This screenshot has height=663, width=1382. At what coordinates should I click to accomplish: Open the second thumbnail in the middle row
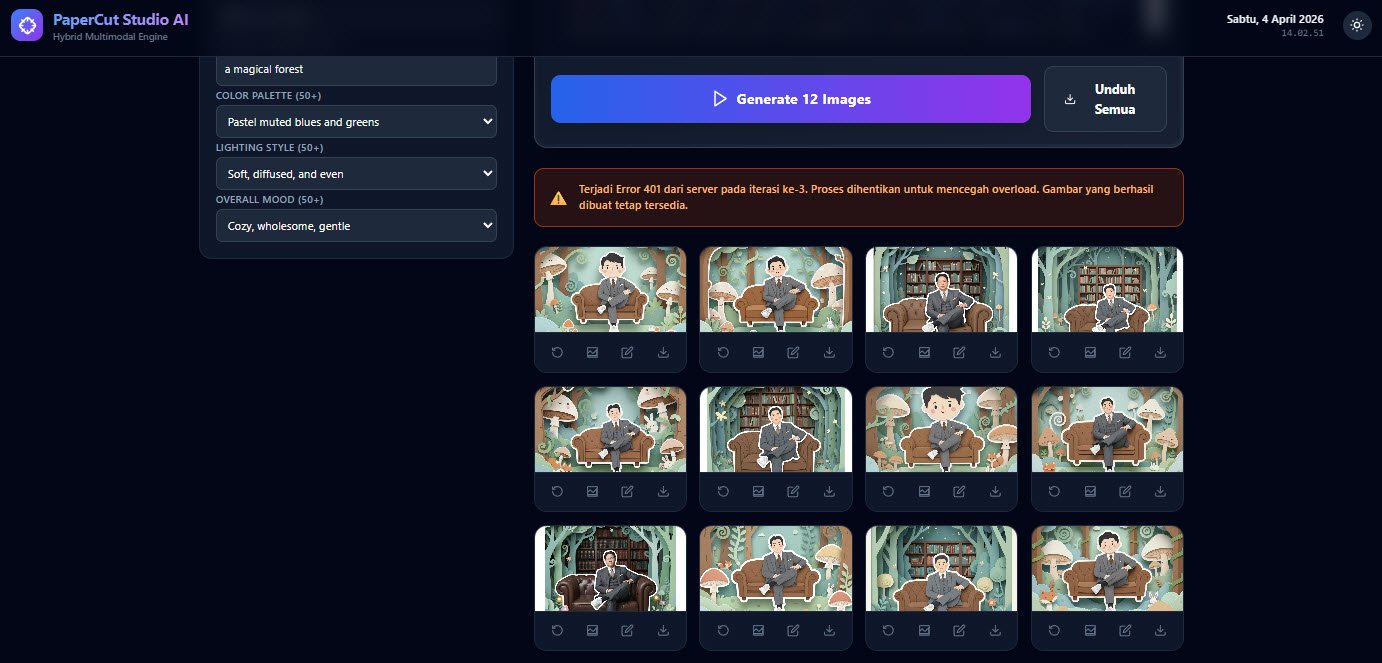tap(776, 429)
